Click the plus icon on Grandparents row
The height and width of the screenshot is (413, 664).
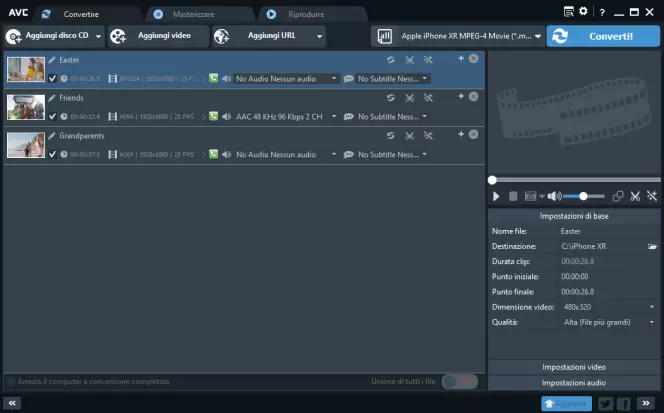click(x=461, y=134)
